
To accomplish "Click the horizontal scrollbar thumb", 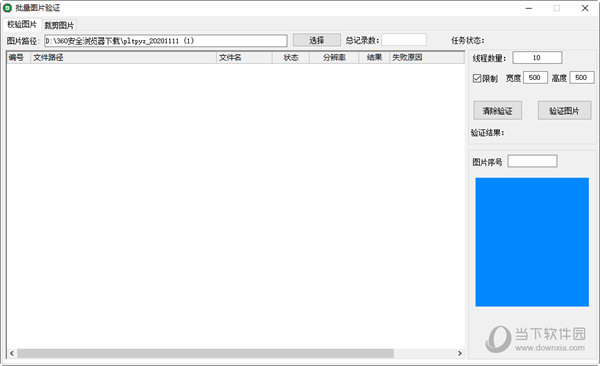I will [x=205, y=353].
